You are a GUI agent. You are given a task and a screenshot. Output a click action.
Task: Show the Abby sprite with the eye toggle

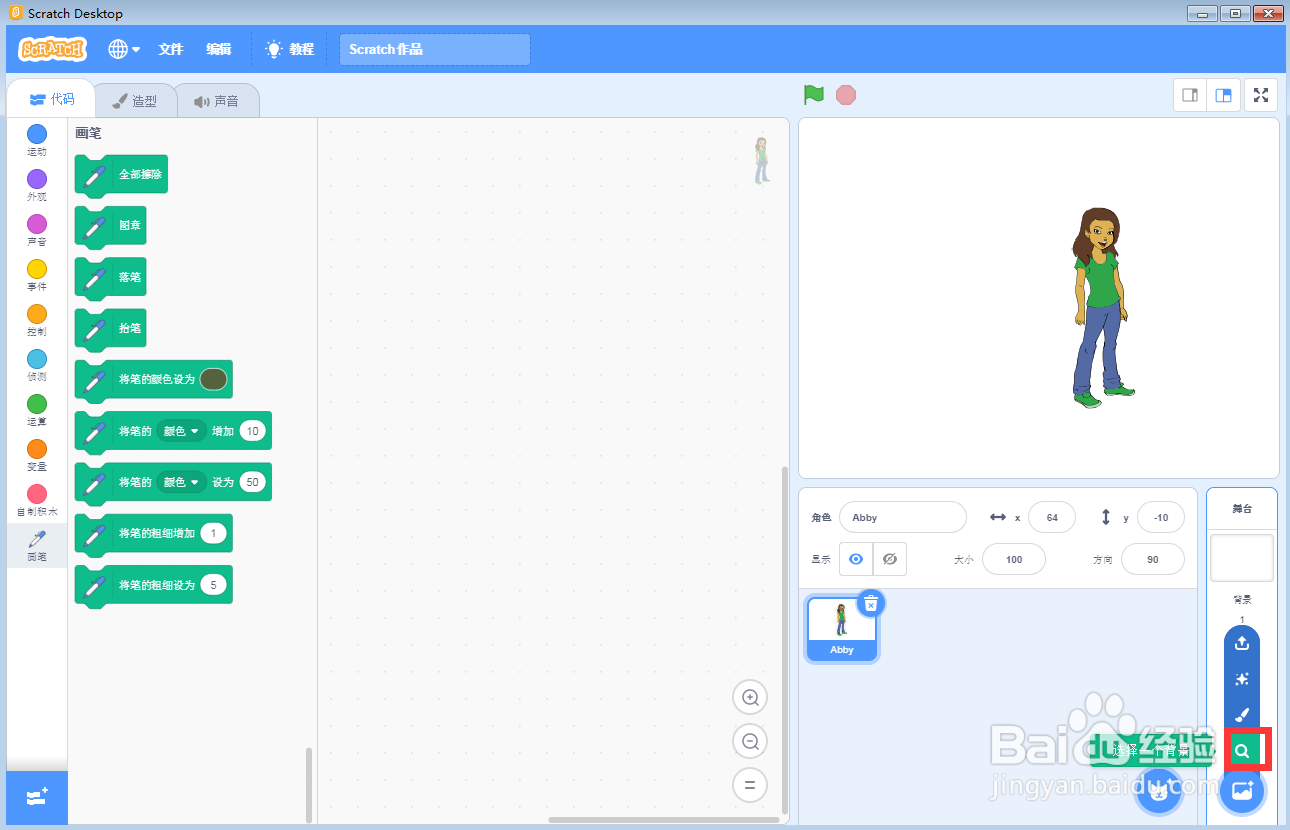tap(855, 558)
